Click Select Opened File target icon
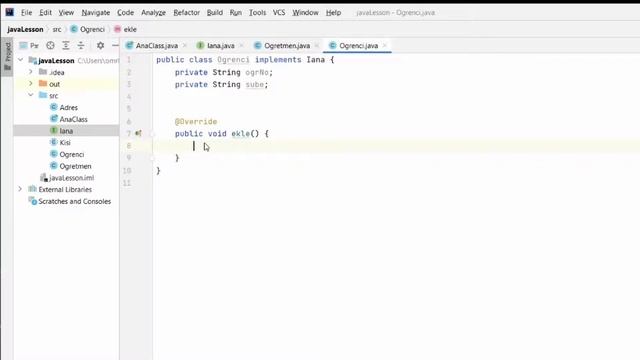The image size is (640, 360). click(x=50, y=46)
